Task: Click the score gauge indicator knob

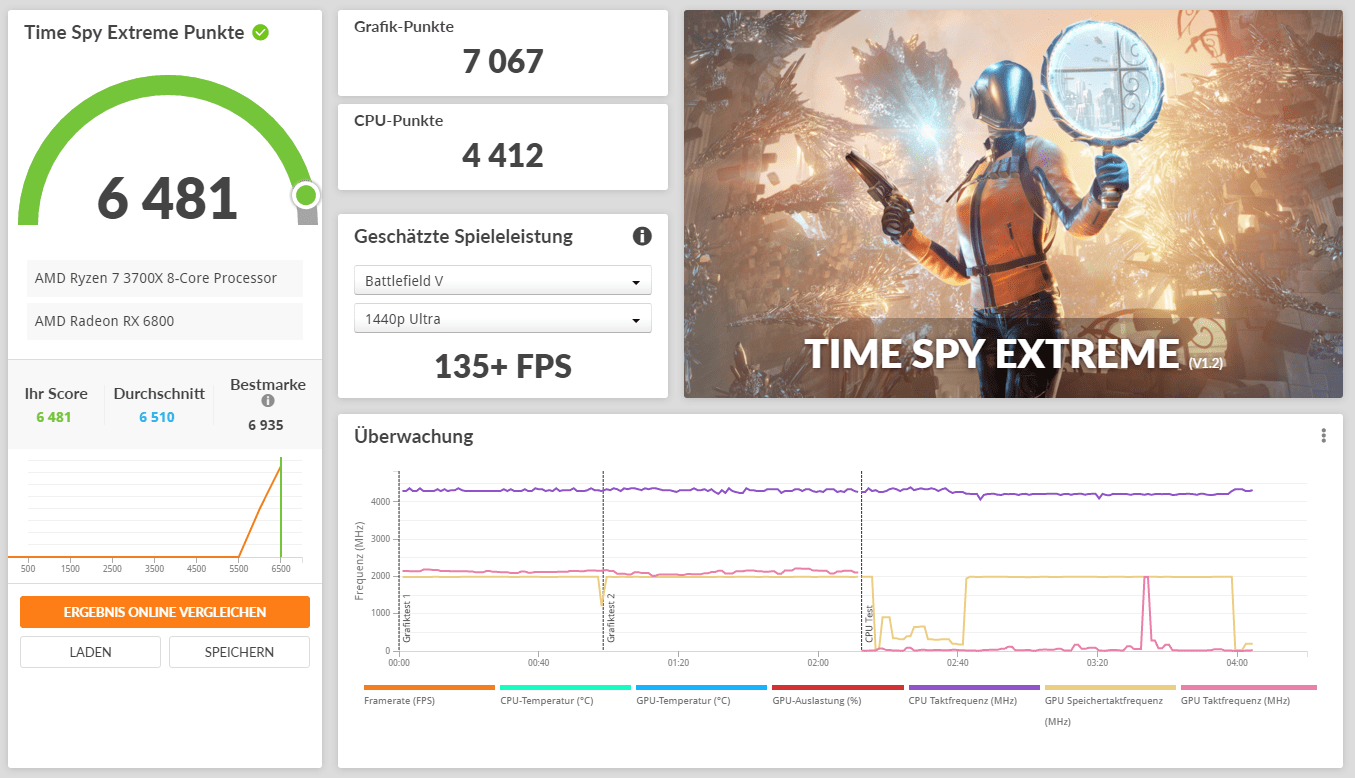Action: 306,195
